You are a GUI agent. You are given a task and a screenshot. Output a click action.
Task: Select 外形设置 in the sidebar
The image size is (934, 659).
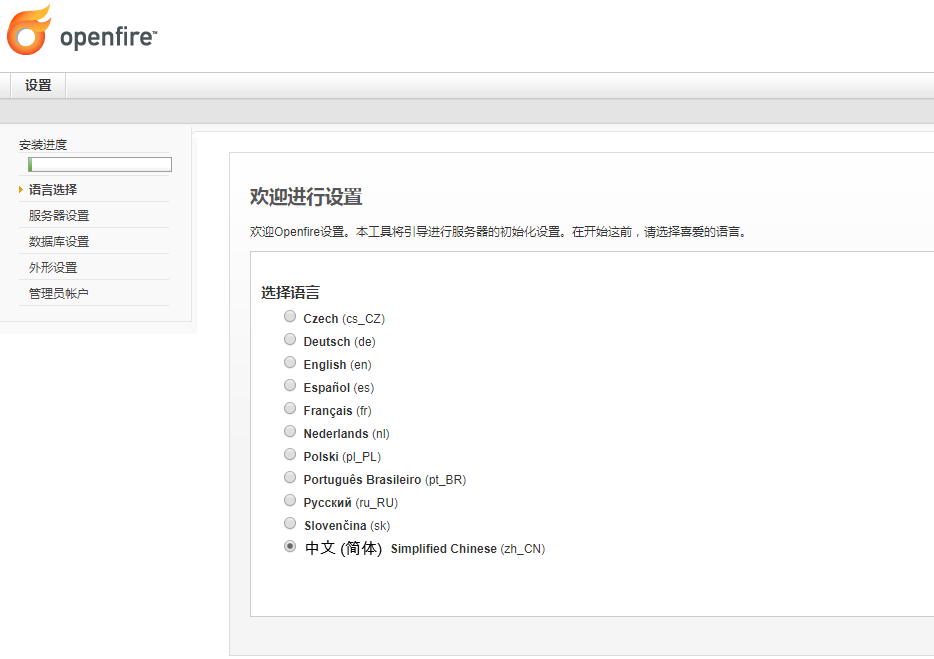click(x=53, y=268)
